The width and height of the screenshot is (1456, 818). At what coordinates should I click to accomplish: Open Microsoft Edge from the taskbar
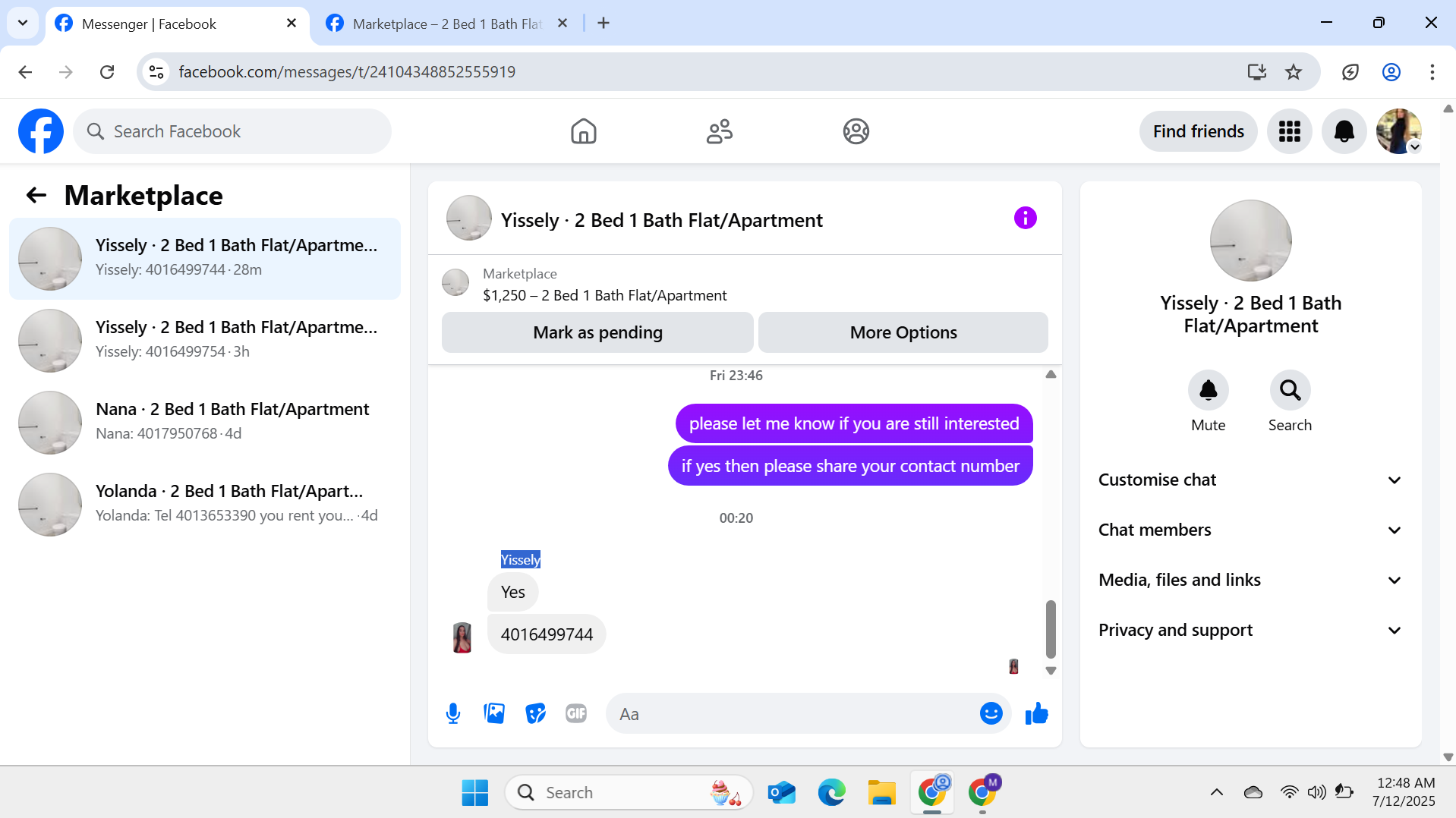(831, 793)
